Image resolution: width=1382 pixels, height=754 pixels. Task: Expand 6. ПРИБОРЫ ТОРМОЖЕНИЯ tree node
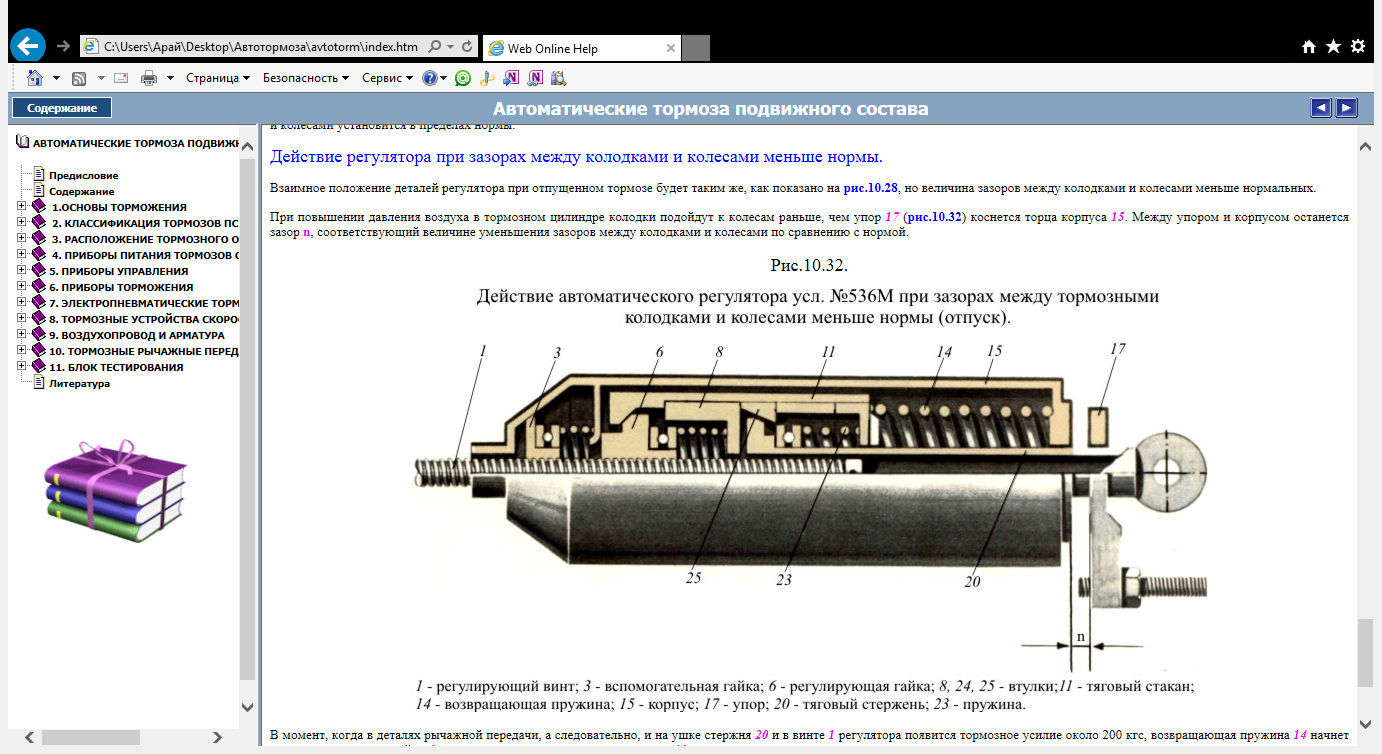(22, 287)
